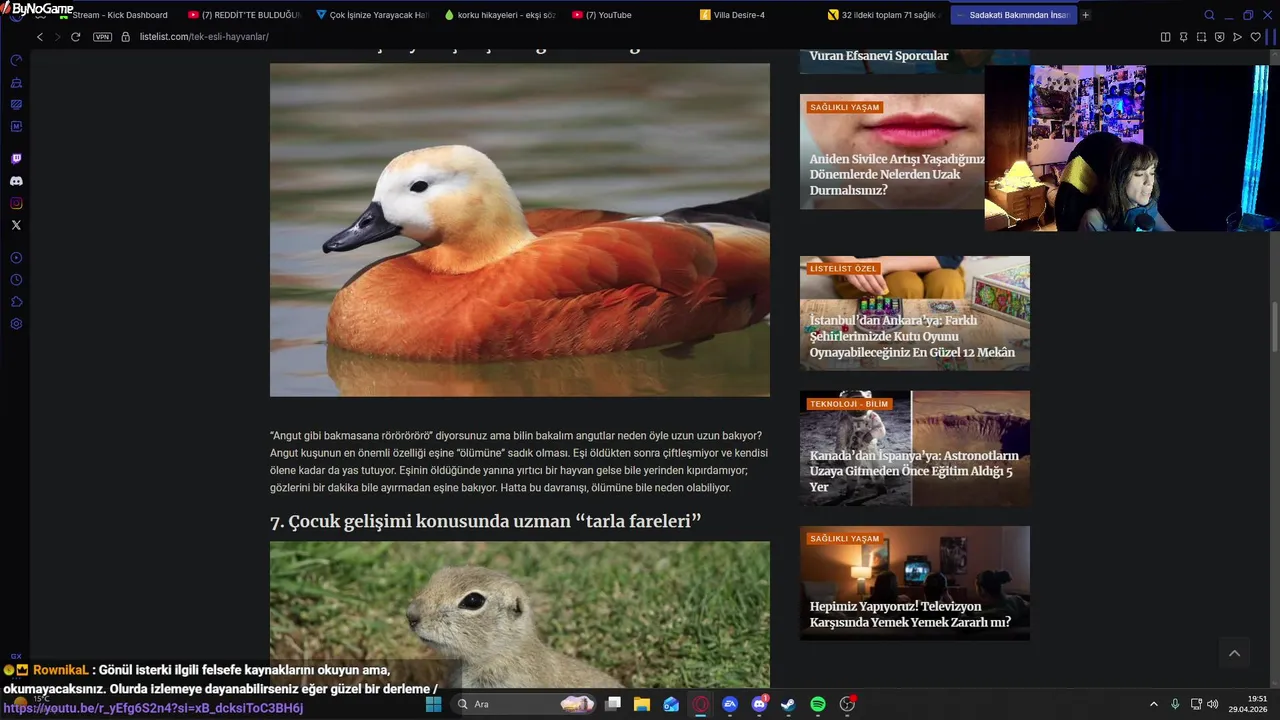The image size is (1280, 720).
Task: Open OBS Studio from the taskbar
Action: pyautogui.click(x=847, y=704)
